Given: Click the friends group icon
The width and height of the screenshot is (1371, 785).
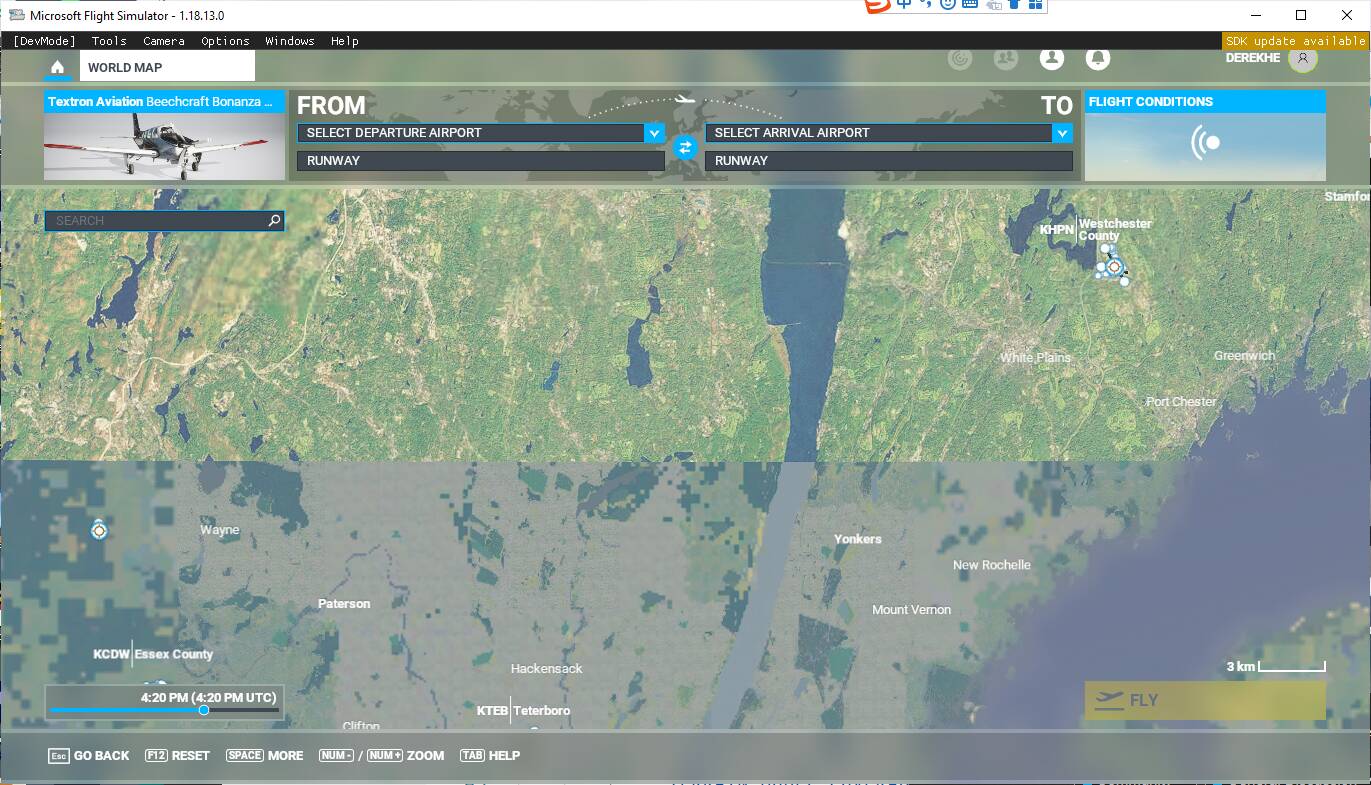Looking at the screenshot, I should 1005,59.
